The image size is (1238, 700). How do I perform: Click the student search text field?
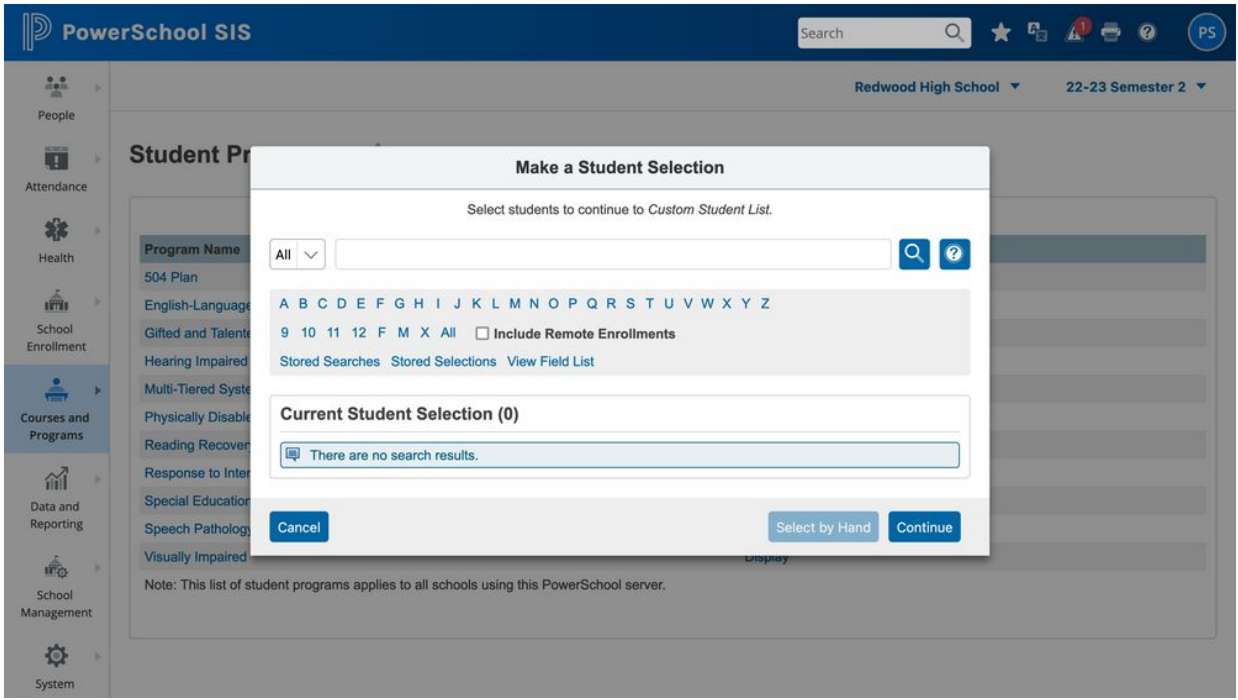[x=612, y=255]
